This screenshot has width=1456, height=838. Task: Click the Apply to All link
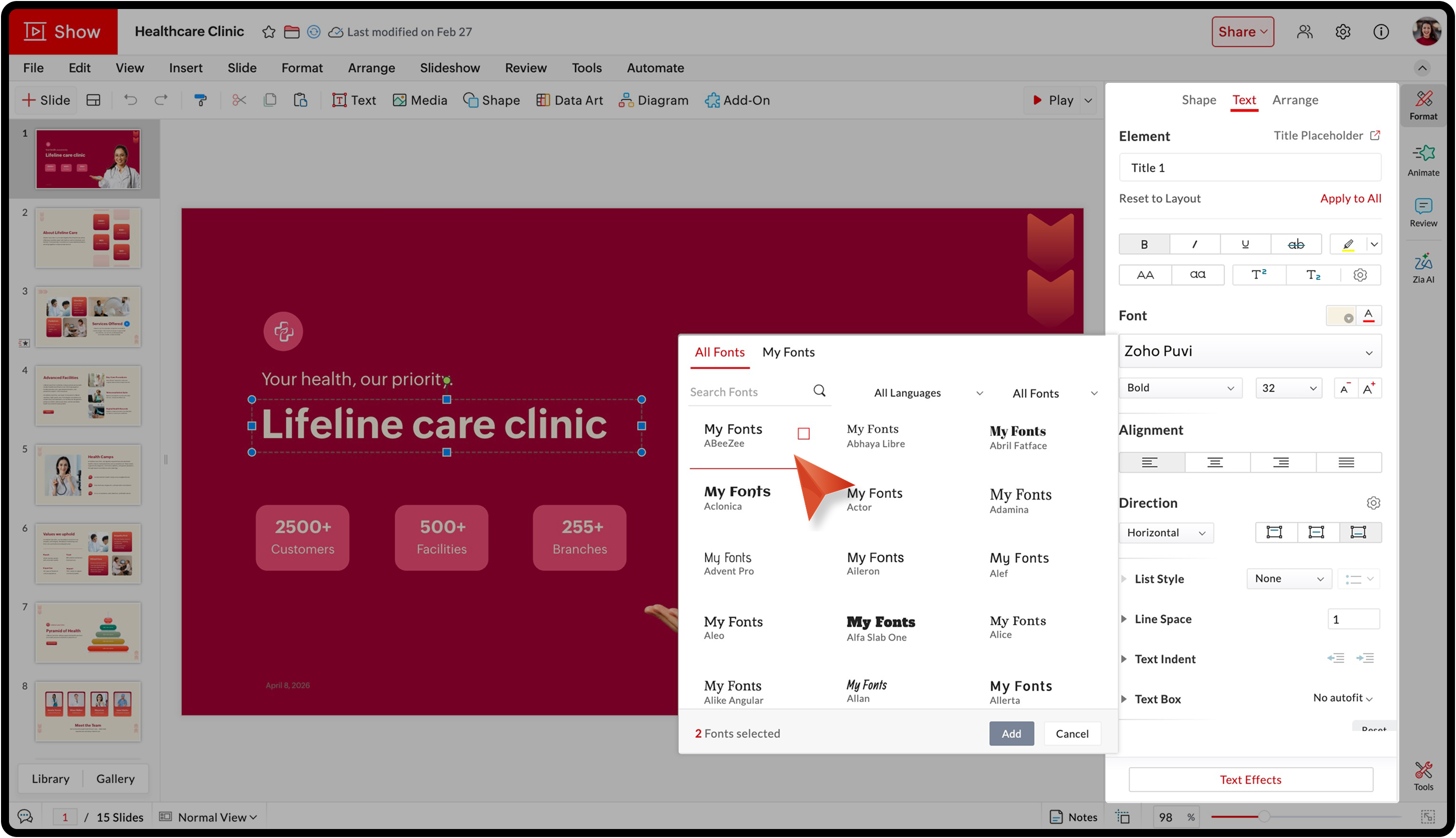[x=1350, y=198]
